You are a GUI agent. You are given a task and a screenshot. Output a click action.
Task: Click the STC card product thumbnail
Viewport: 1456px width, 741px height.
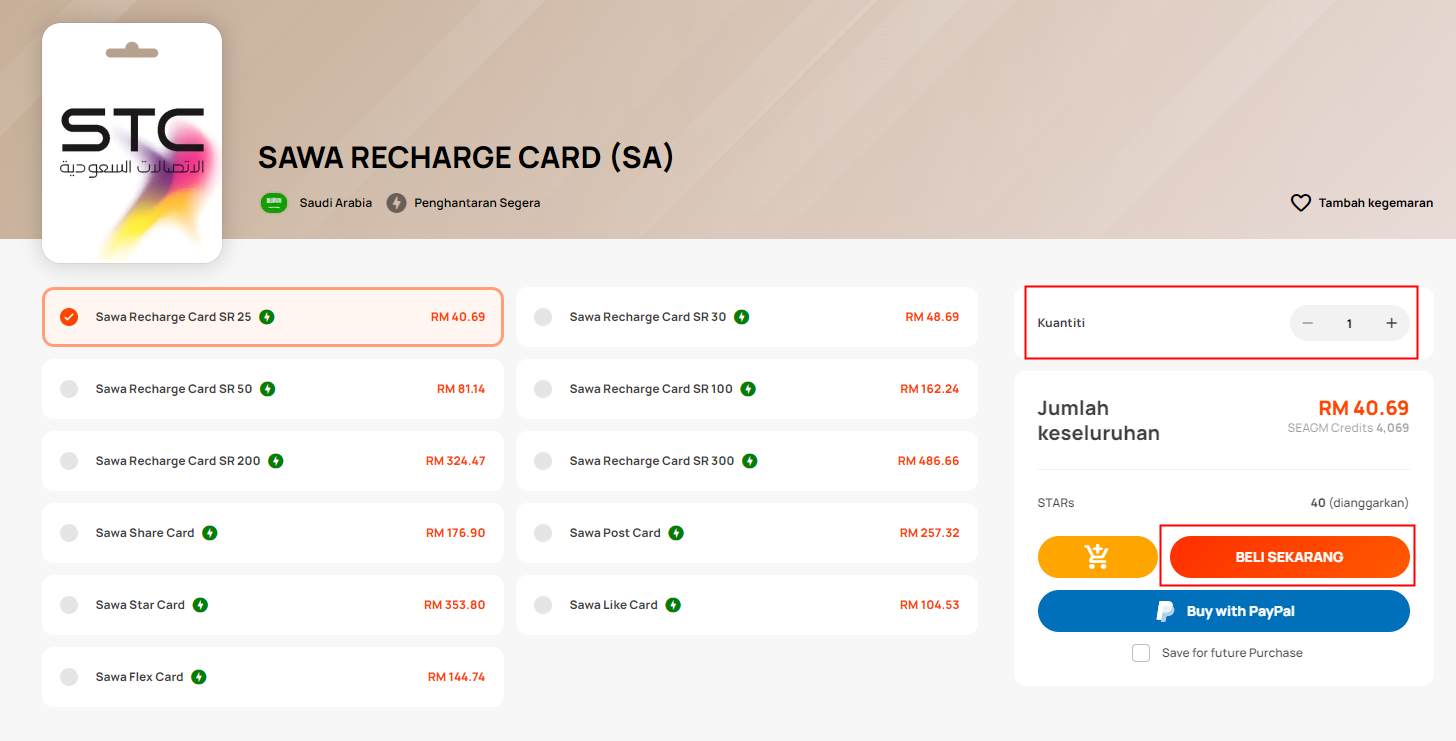click(132, 143)
